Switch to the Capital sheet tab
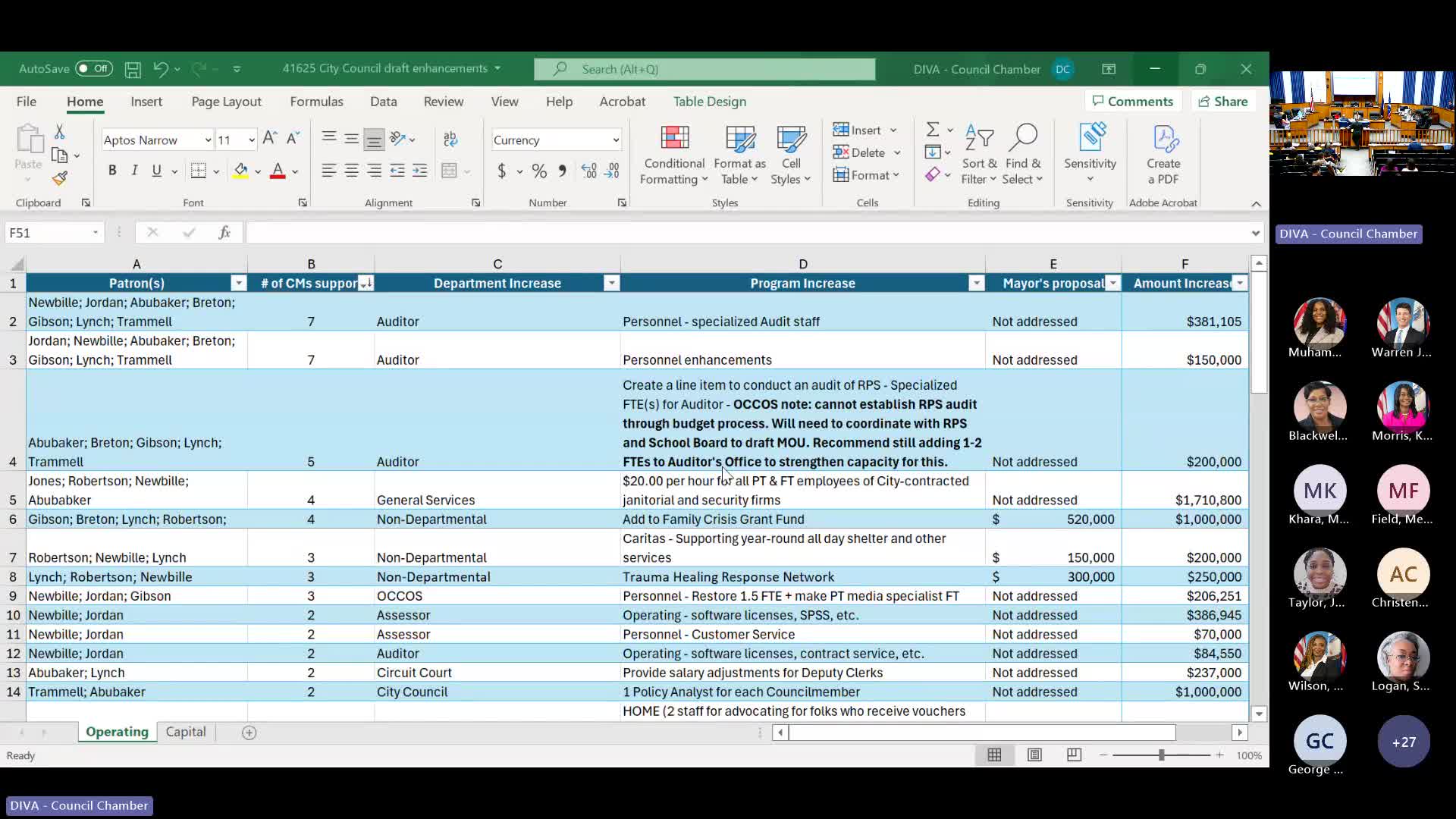 pos(186,732)
